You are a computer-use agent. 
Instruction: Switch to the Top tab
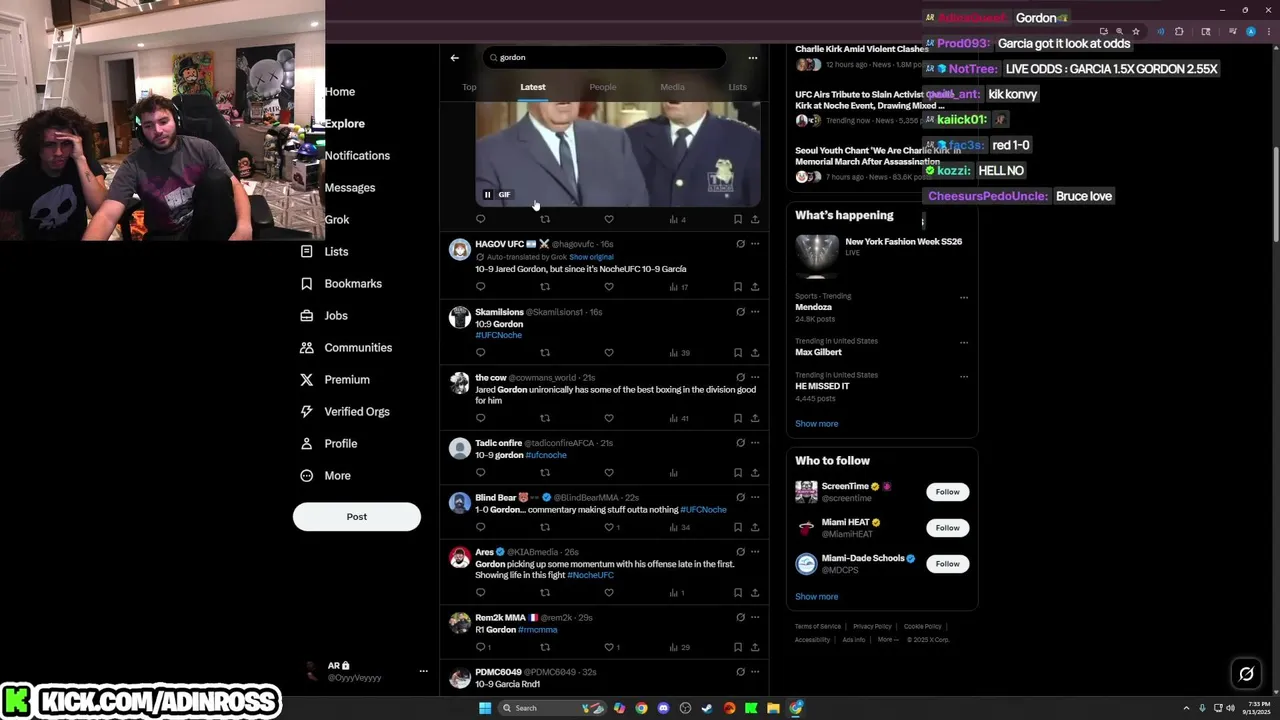[x=469, y=87]
